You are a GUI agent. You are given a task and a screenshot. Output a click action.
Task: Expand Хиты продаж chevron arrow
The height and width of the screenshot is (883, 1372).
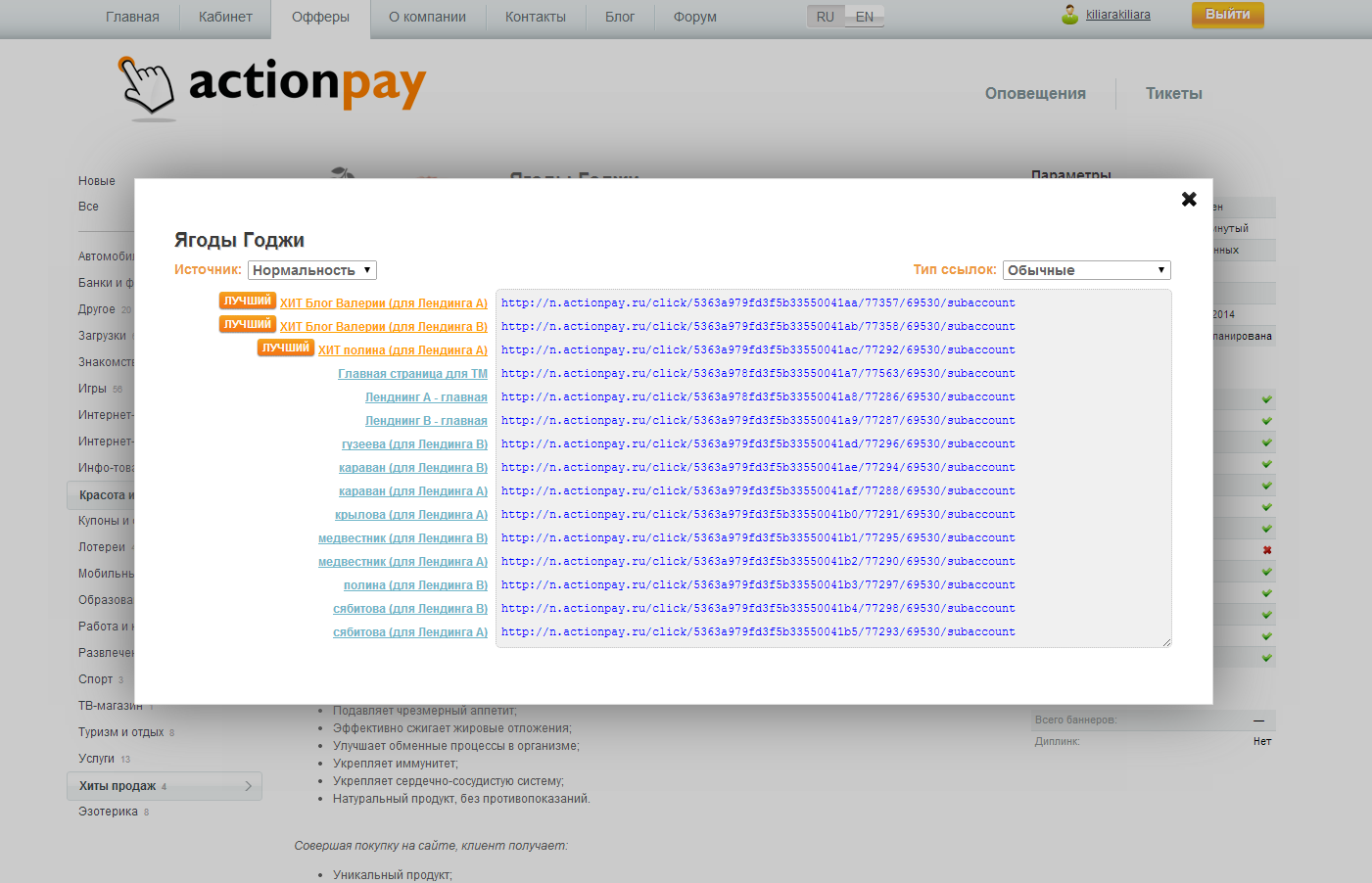[x=248, y=786]
